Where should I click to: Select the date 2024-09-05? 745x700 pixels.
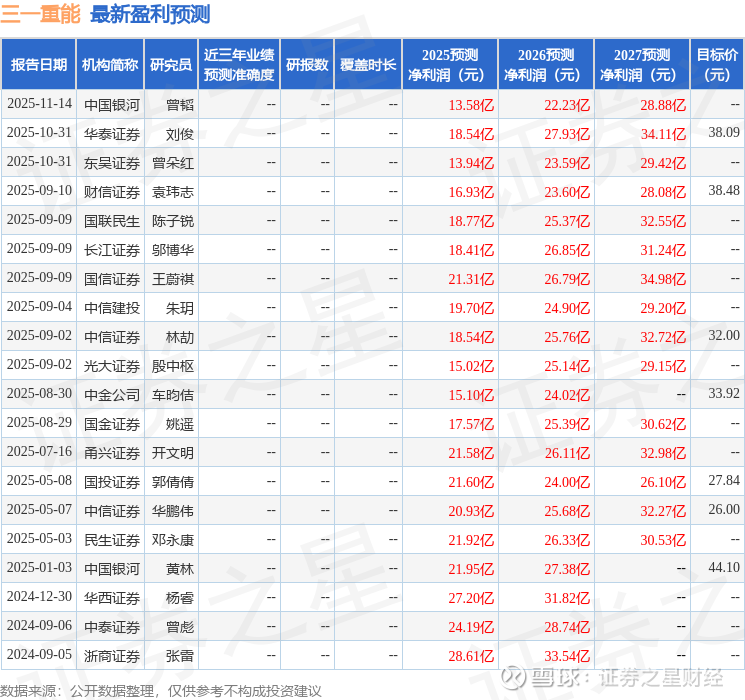39,654
